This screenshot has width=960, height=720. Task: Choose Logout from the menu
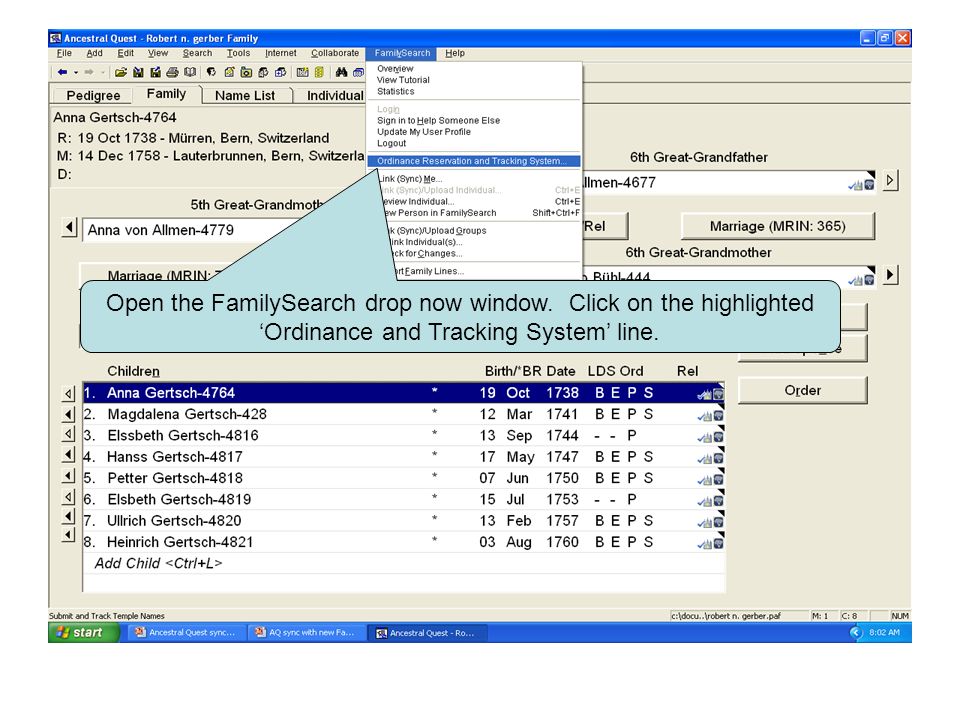(391, 143)
